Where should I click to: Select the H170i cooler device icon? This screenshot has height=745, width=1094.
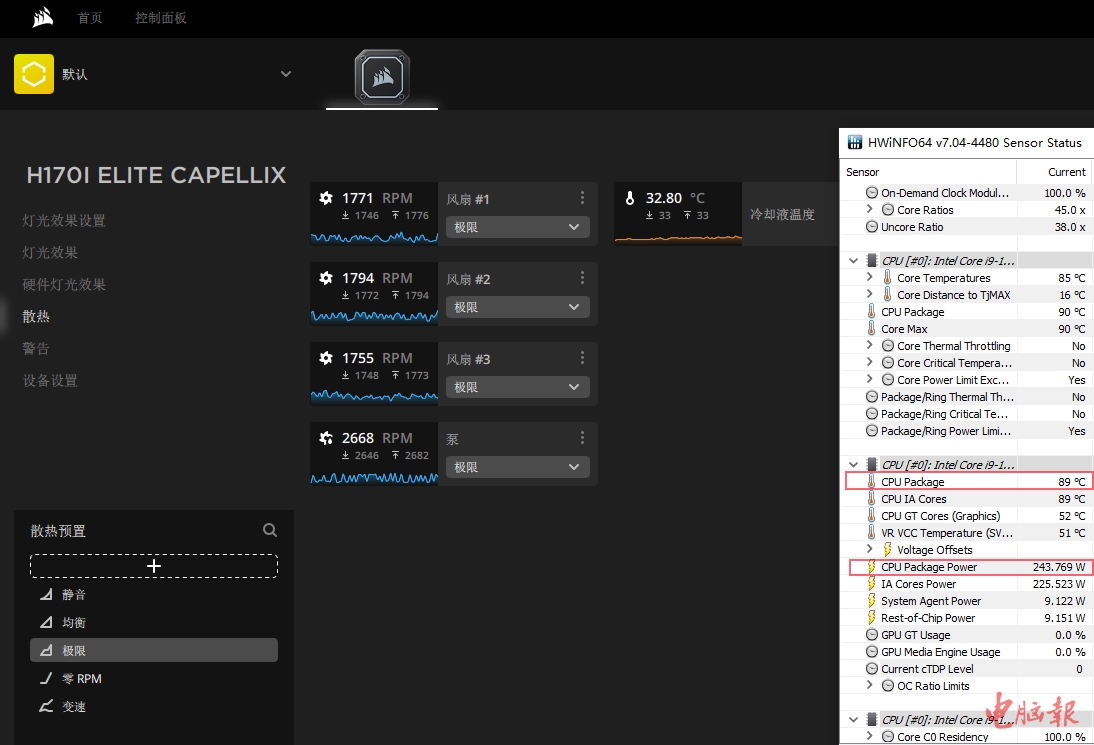382,77
